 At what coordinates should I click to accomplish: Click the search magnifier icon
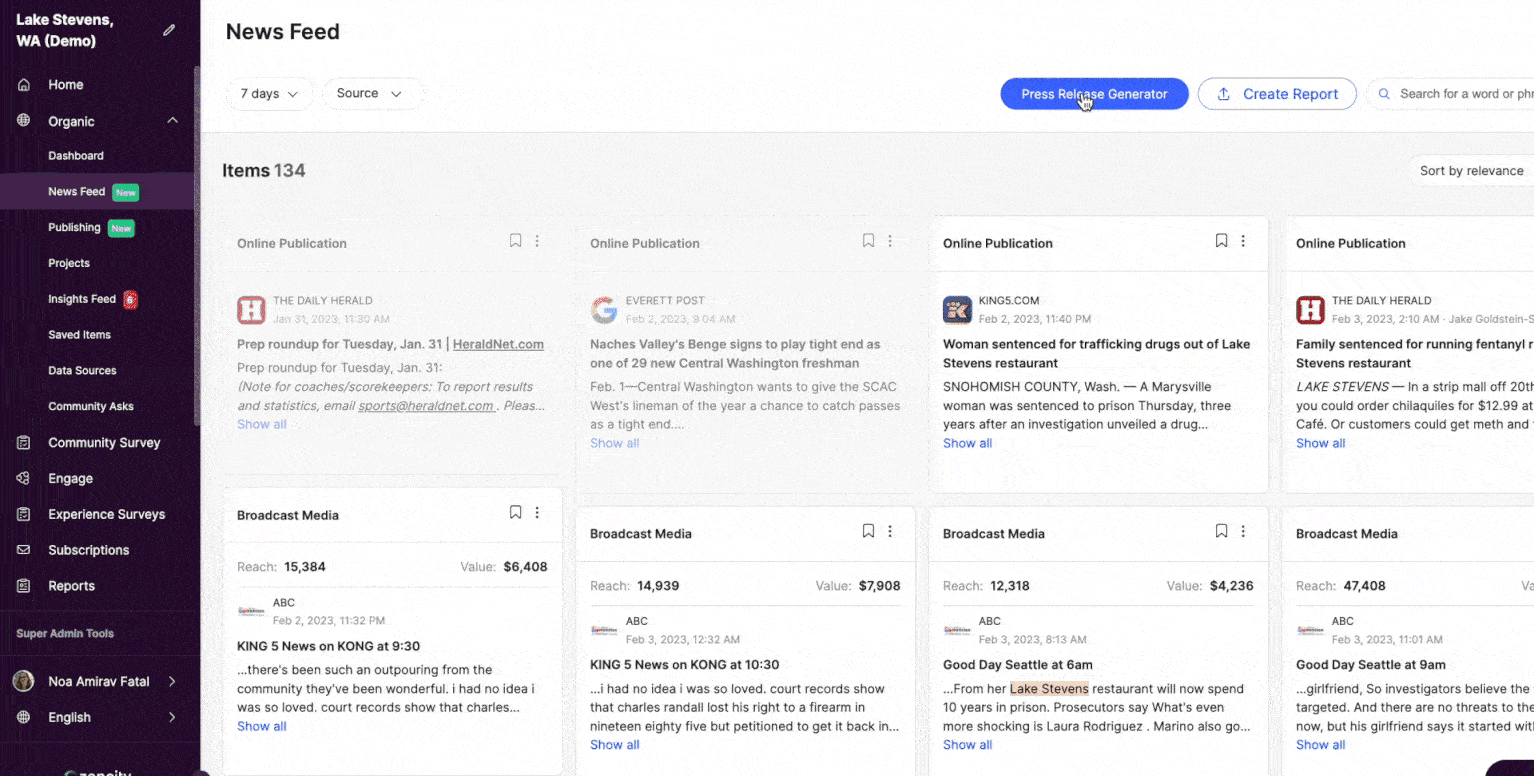1384,94
